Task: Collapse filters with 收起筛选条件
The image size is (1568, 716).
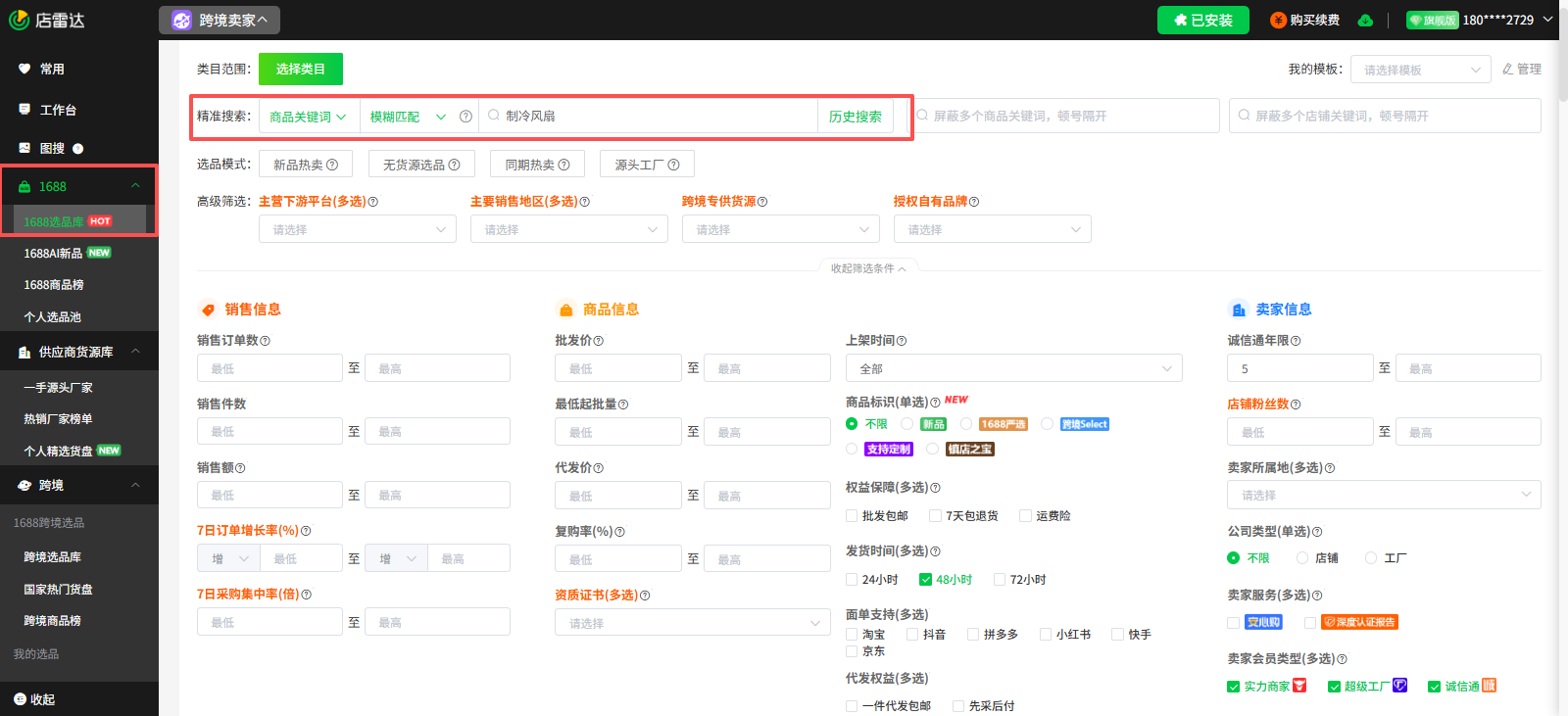Action: pyautogui.click(x=868, y=268)
